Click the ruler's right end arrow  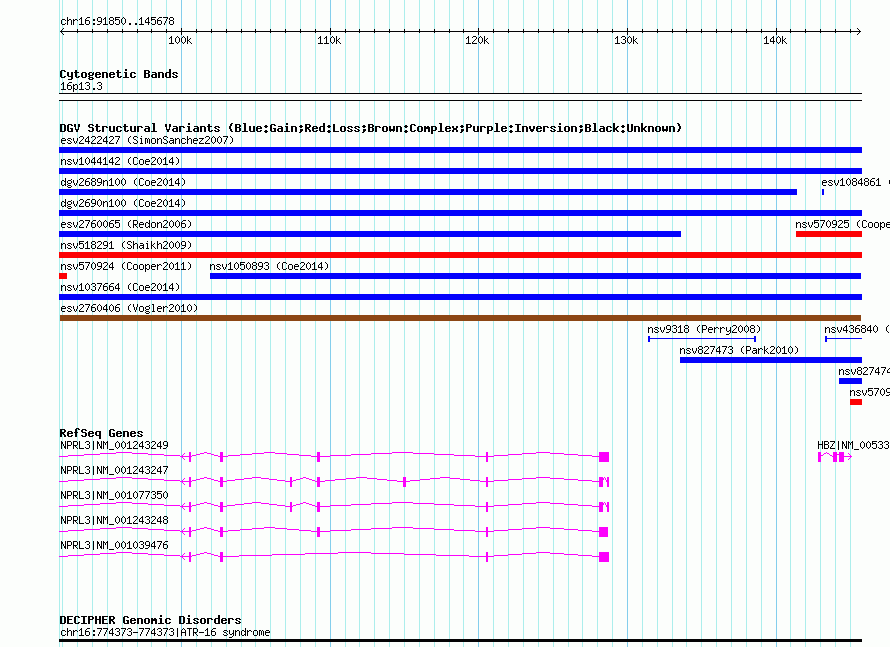859,32
